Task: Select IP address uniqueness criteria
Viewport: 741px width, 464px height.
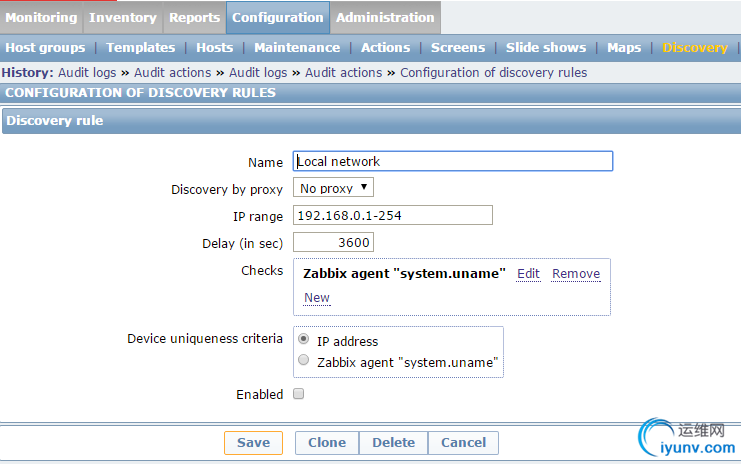Action: click(x=304, y=340)
